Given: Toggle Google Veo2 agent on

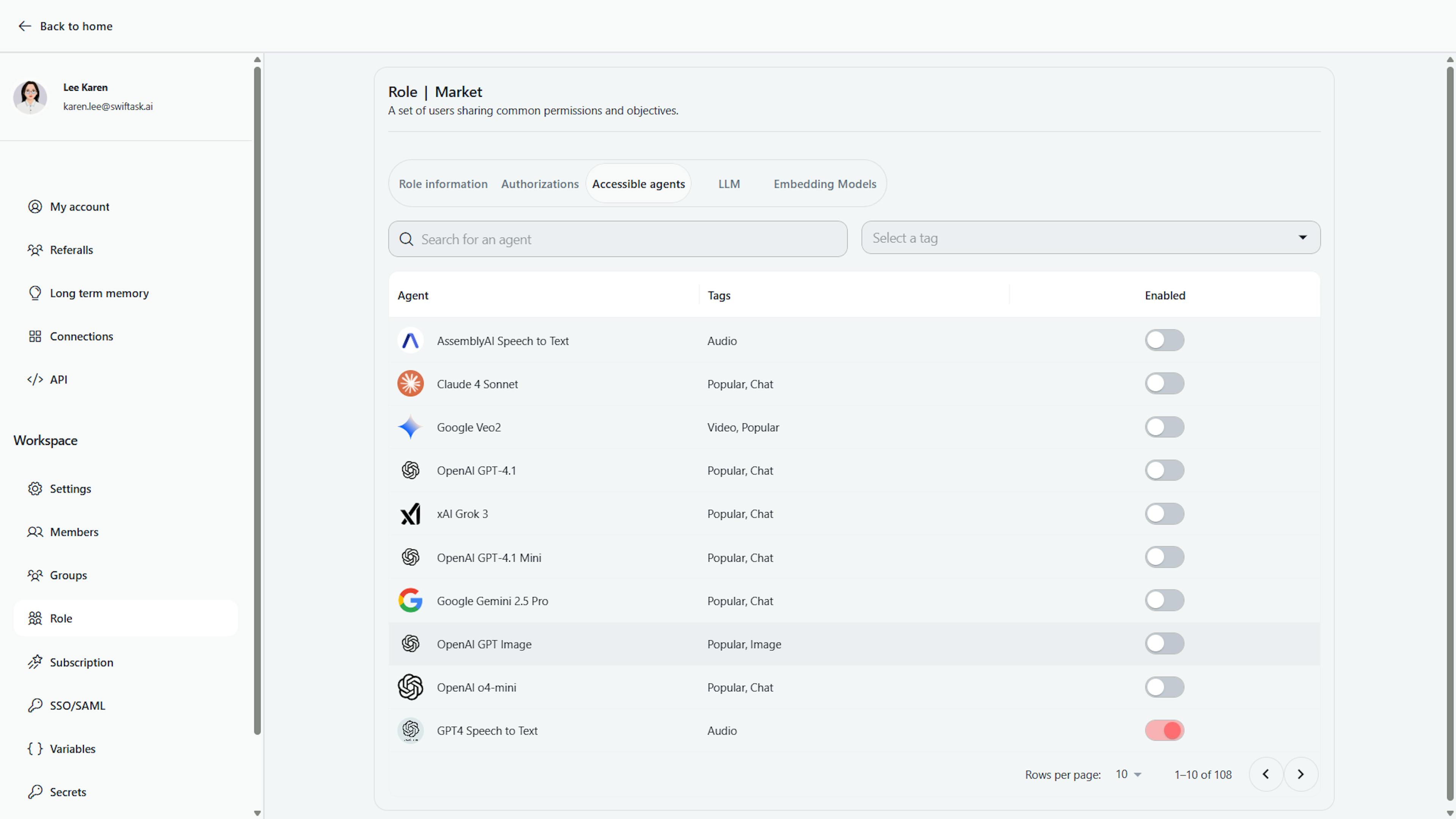Looking at the screenshot, I should [1164, 427].
